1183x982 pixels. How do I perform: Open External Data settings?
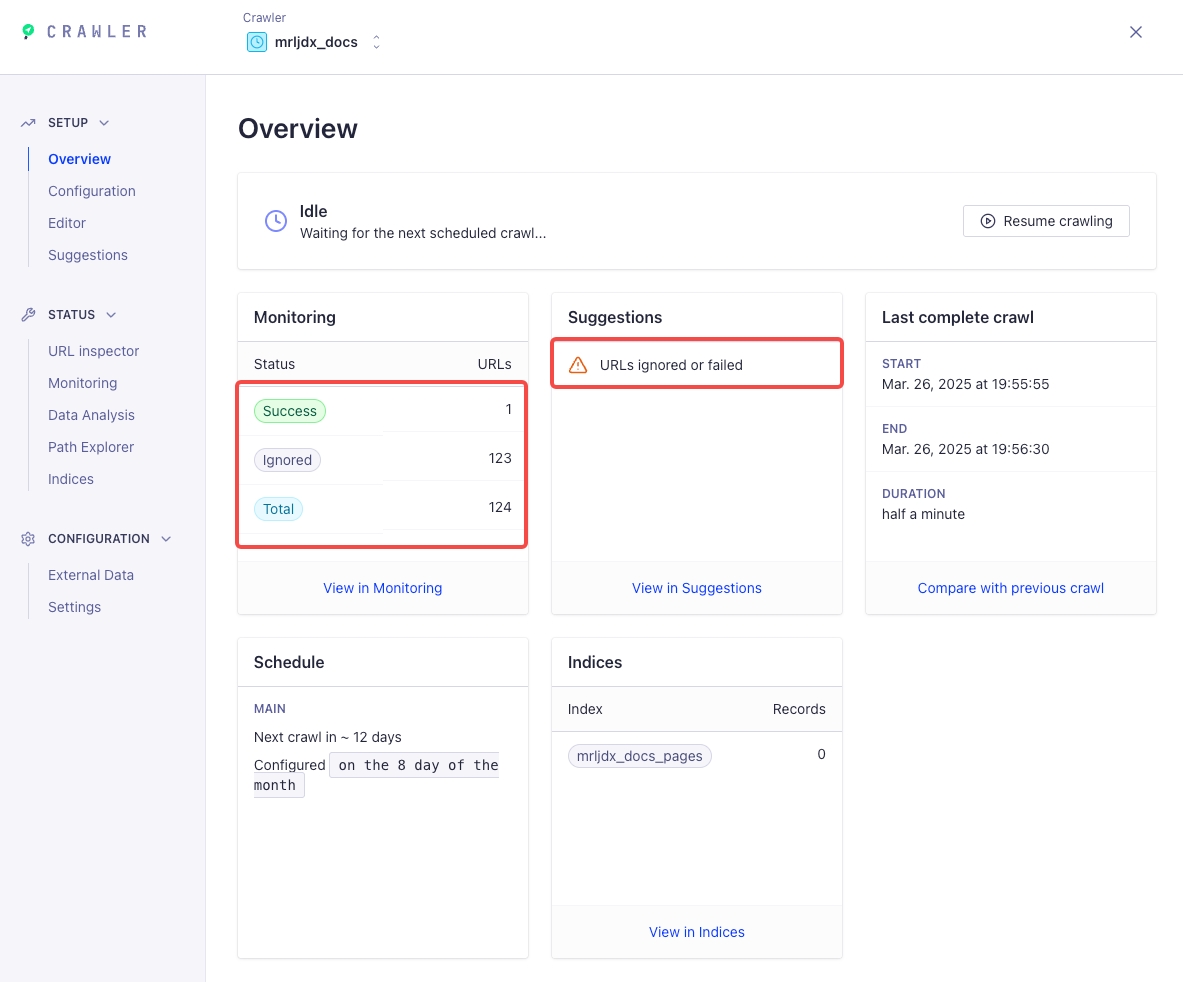click(x=91, y=575)
